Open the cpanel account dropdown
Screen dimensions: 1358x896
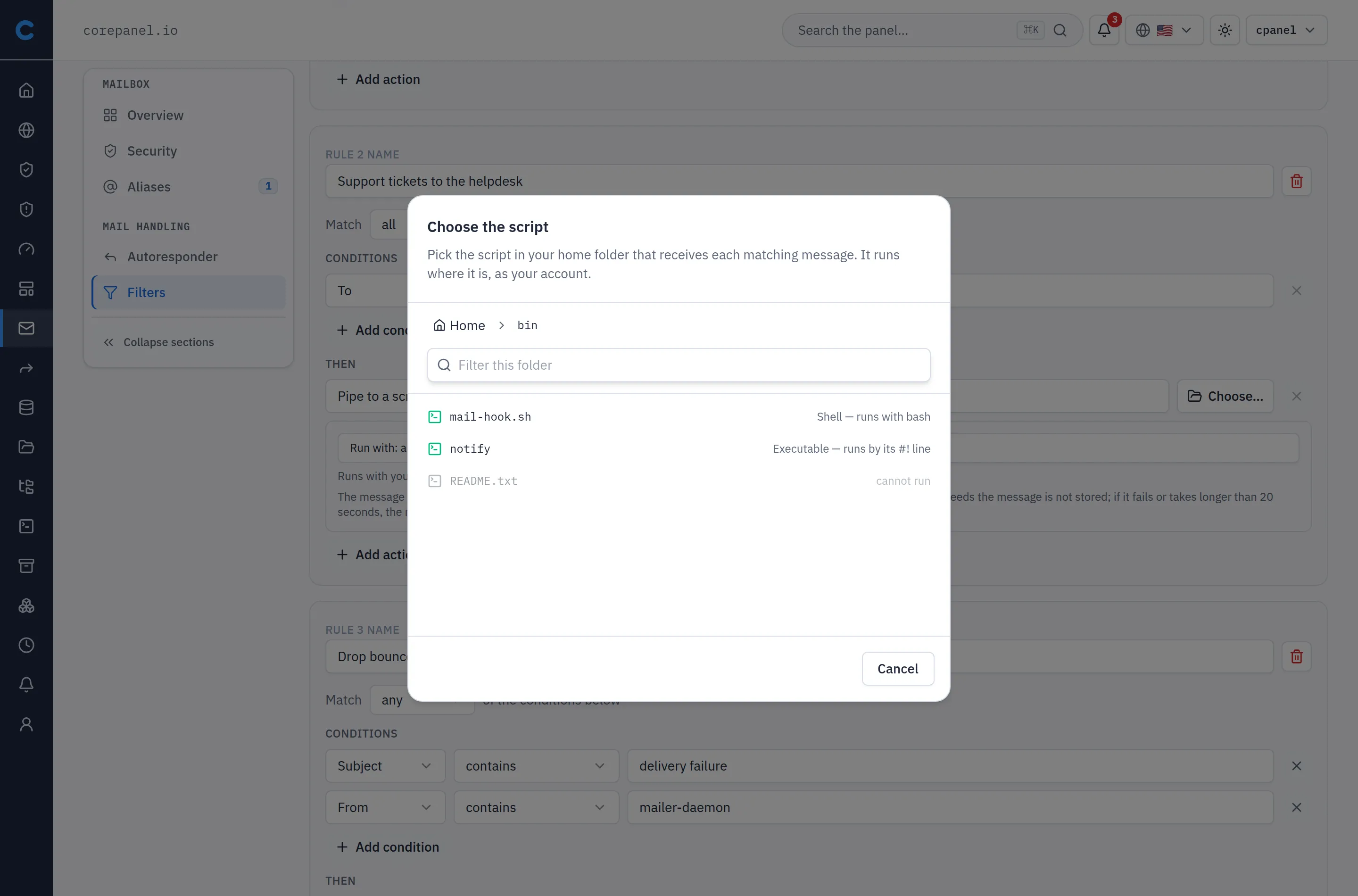coord(1286,30)
